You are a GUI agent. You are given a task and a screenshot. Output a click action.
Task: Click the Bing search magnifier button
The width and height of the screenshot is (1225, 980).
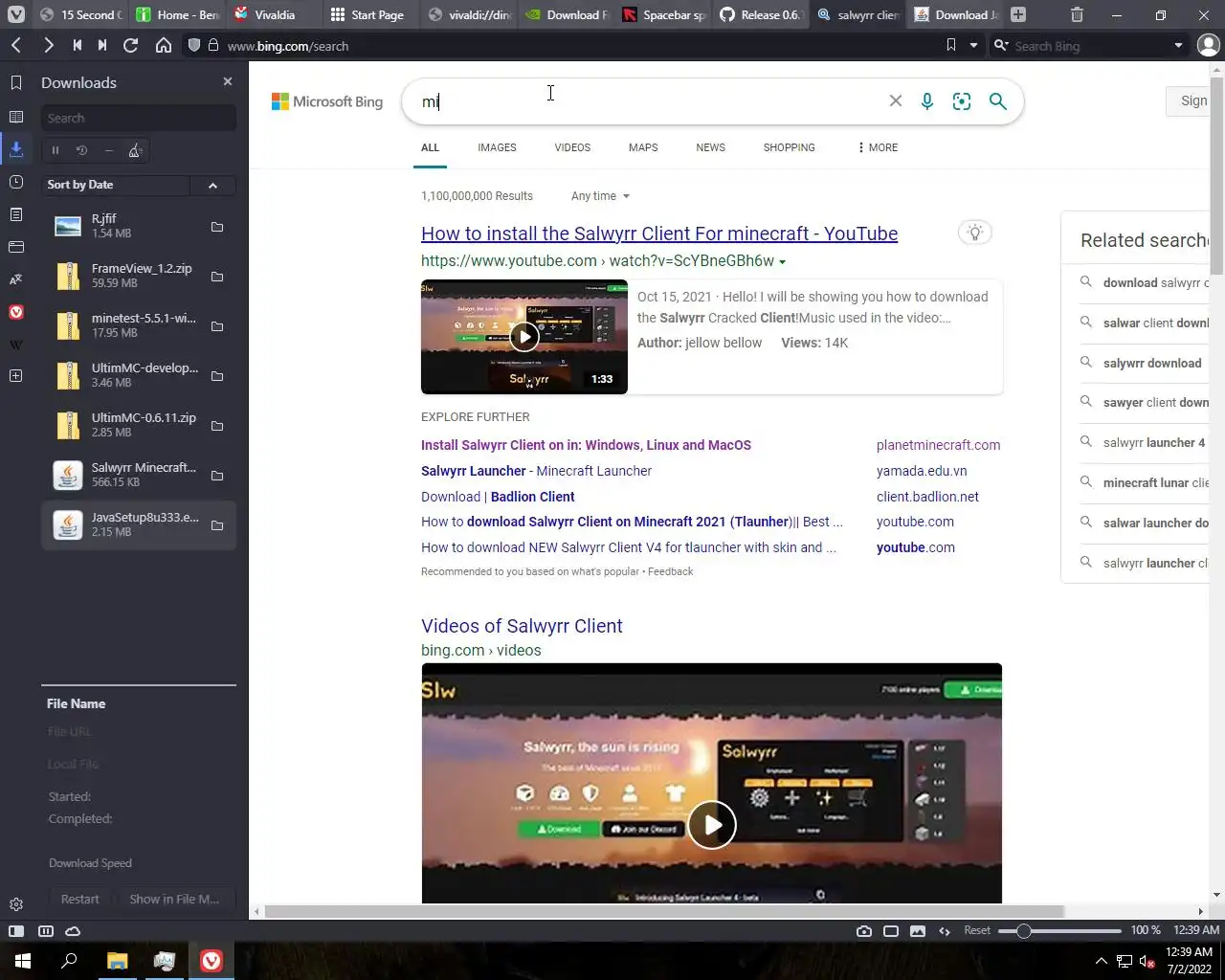[x=998, y=101]
